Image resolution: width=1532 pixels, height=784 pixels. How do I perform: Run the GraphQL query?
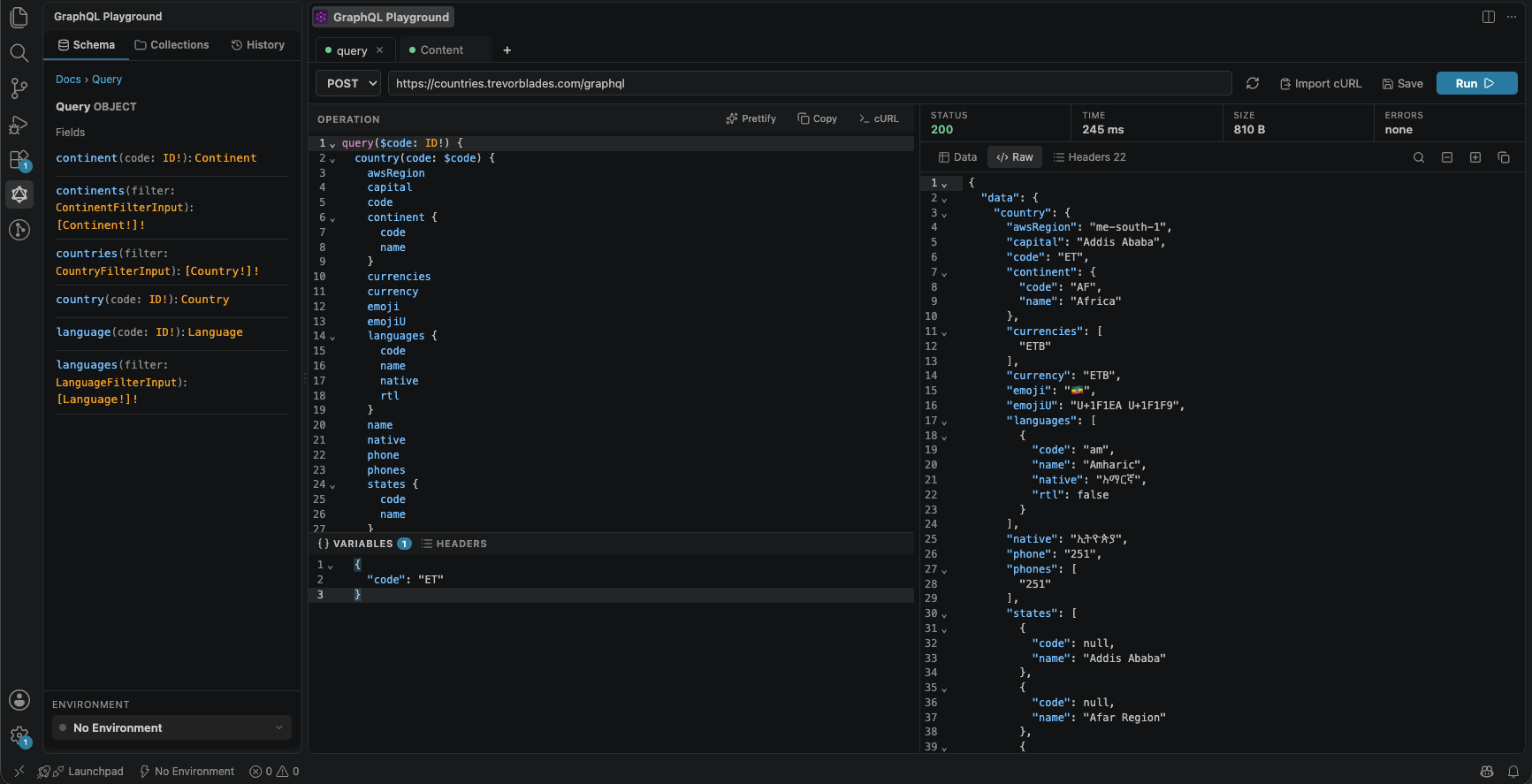[1476, 83]
